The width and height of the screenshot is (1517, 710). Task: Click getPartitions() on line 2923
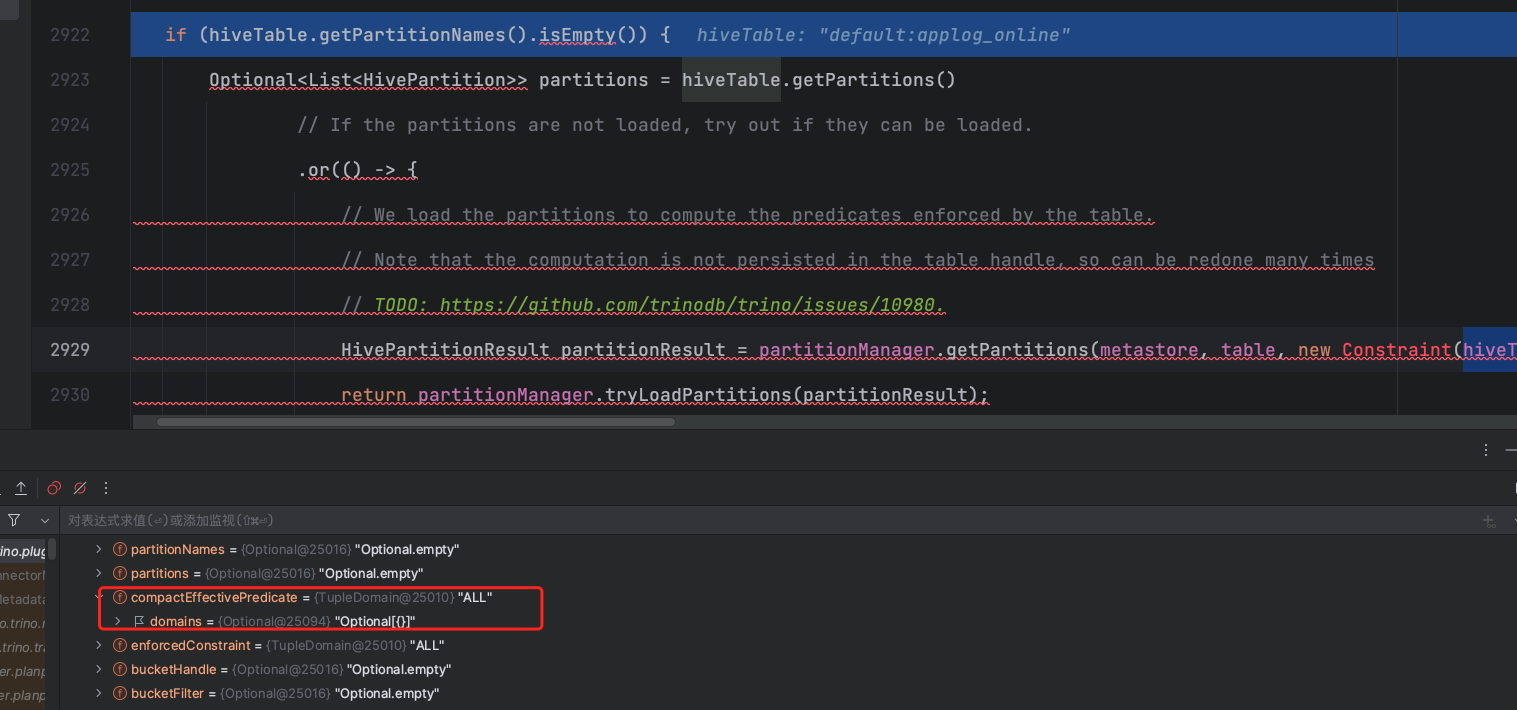click(873, 80)
